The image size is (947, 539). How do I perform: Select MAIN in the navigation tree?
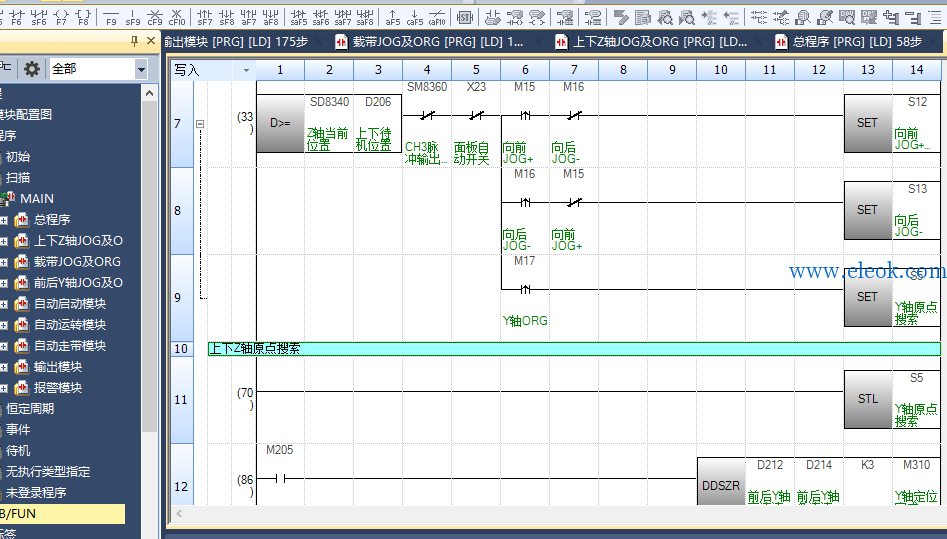click(37, 199)
